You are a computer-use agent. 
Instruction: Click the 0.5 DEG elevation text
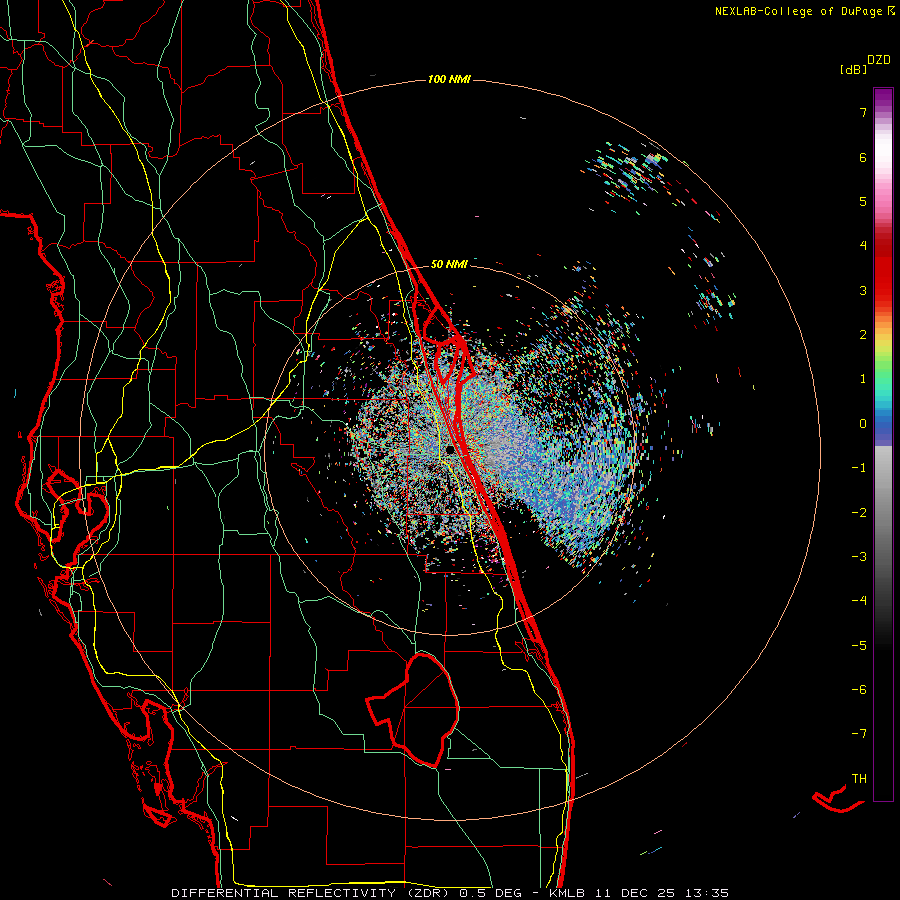[491, 893]
